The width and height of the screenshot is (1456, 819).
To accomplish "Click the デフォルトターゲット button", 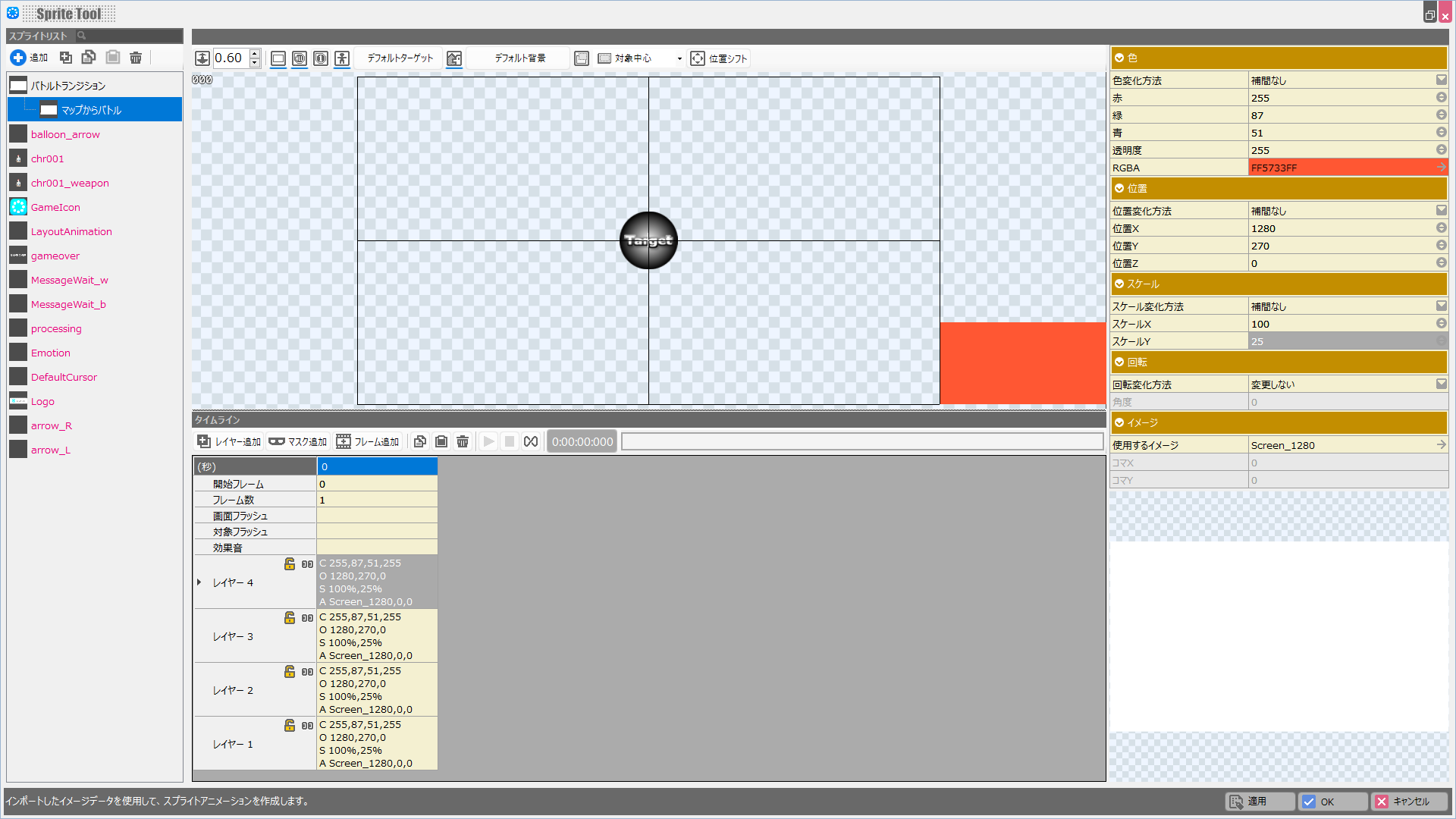I will (400, 58).
